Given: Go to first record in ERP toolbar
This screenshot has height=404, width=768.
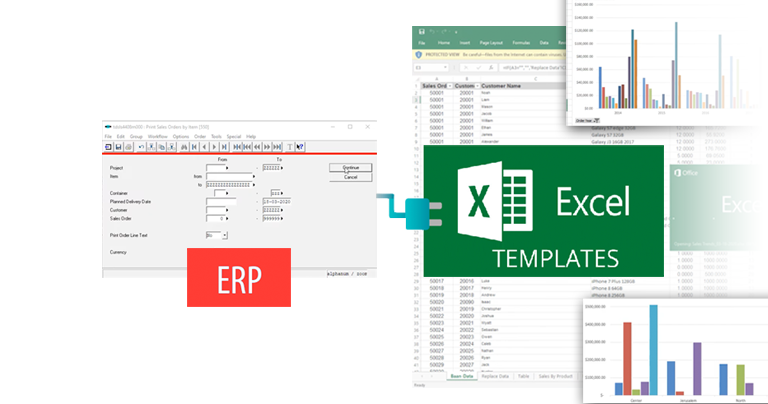Looking at the screenshot, I should click(x=194, y=147).
